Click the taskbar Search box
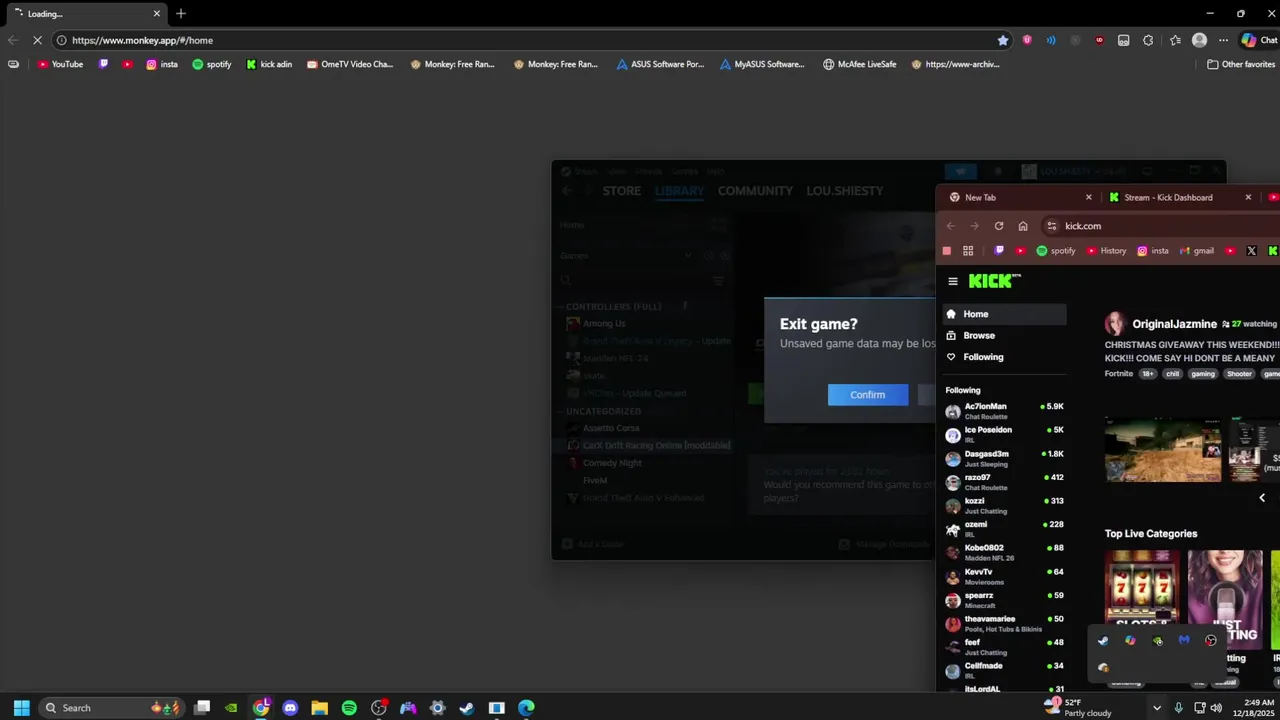The width and height of the screenshot is (1280, 720). tap(110, 708)
